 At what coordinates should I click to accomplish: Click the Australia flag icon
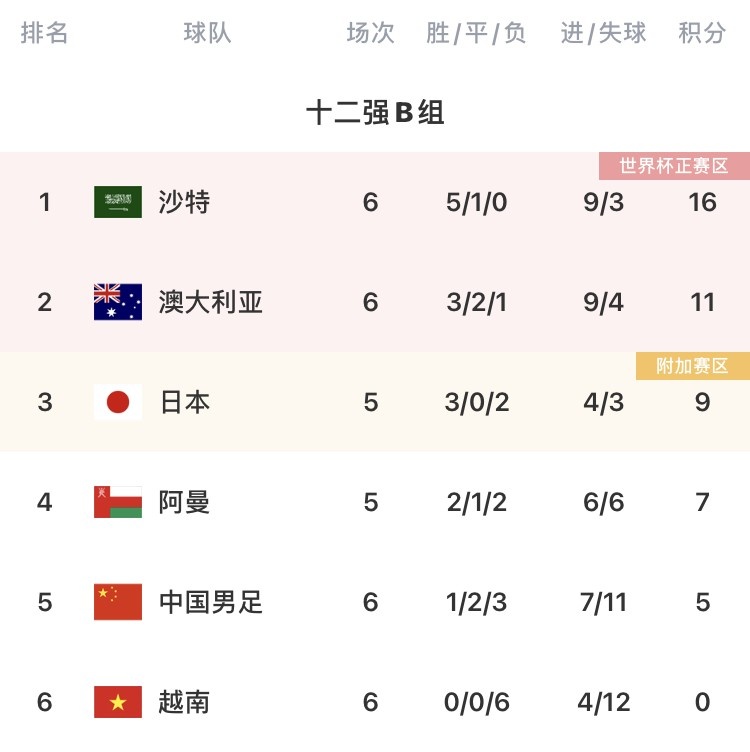tap(118, 302)
